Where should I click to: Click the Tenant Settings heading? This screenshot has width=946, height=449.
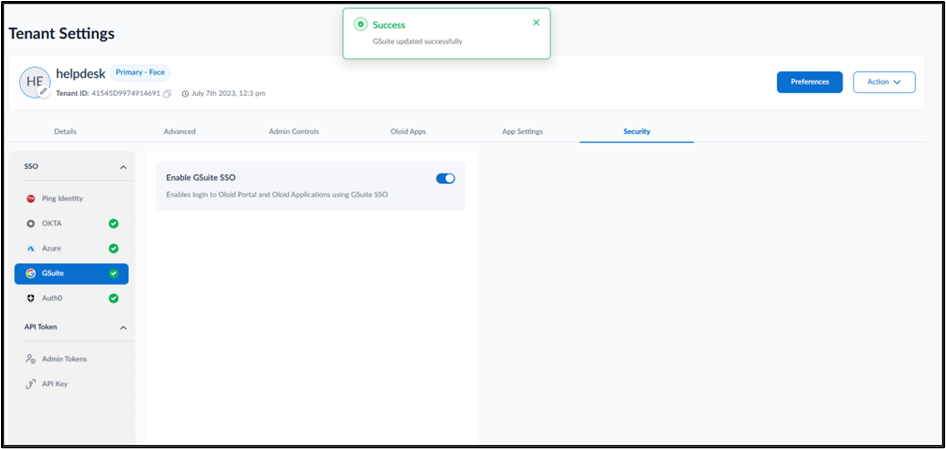pos(62,34)
